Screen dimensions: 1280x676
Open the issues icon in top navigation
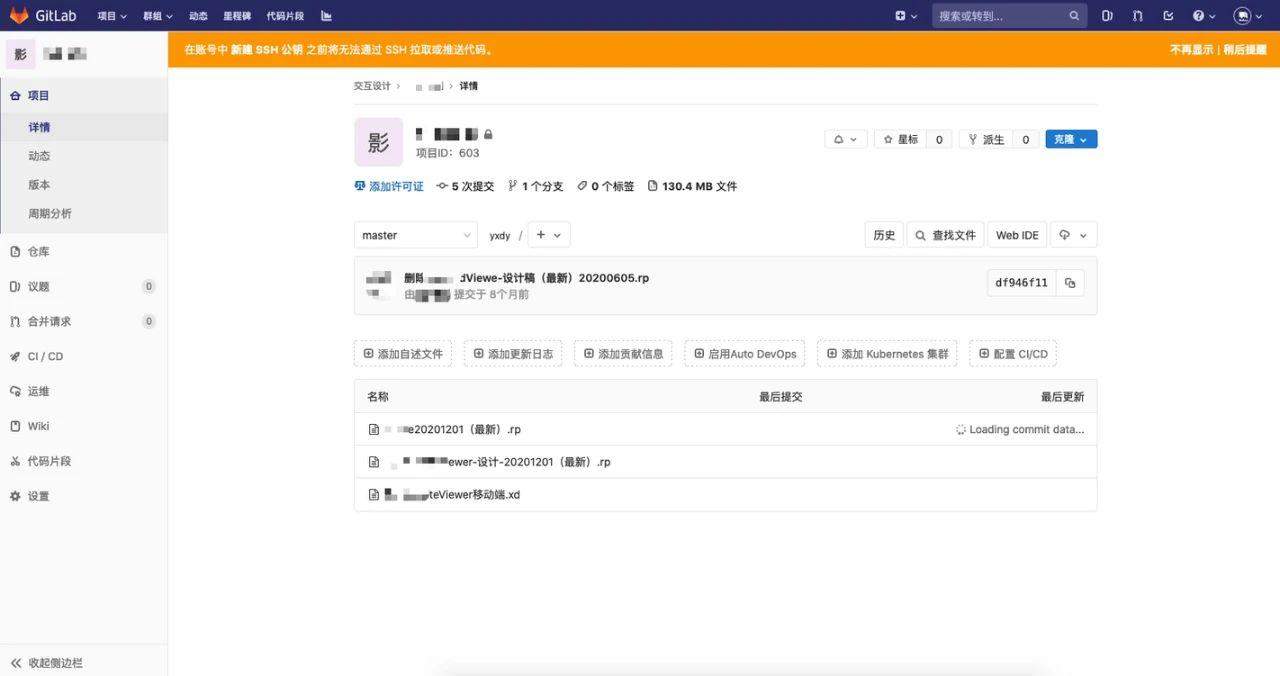(x=1107, y=16)
